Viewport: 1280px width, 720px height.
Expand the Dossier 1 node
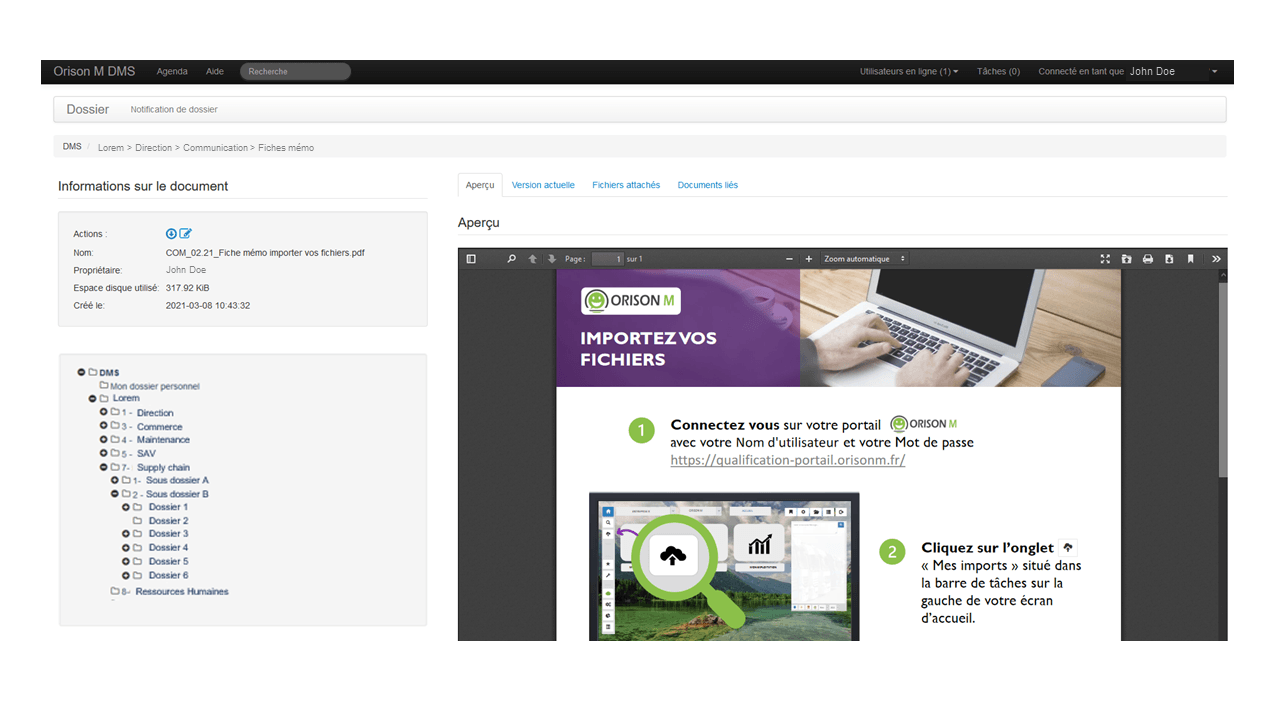point(126,507)
